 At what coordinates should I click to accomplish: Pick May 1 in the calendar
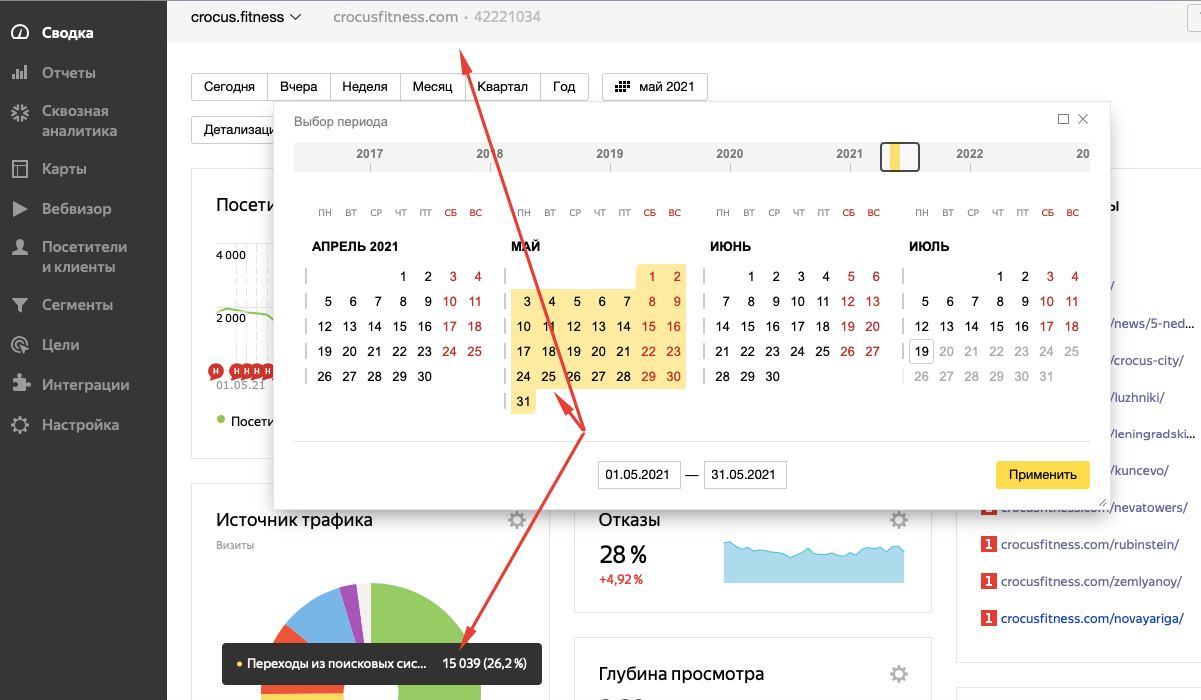[x=652, y=277]
